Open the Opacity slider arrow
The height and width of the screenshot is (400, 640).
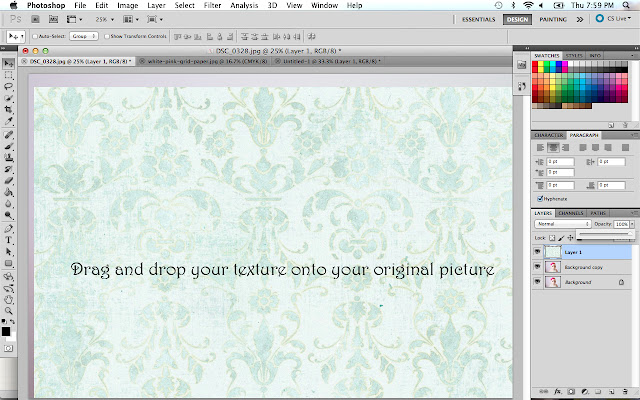click(x=632, y=224)
